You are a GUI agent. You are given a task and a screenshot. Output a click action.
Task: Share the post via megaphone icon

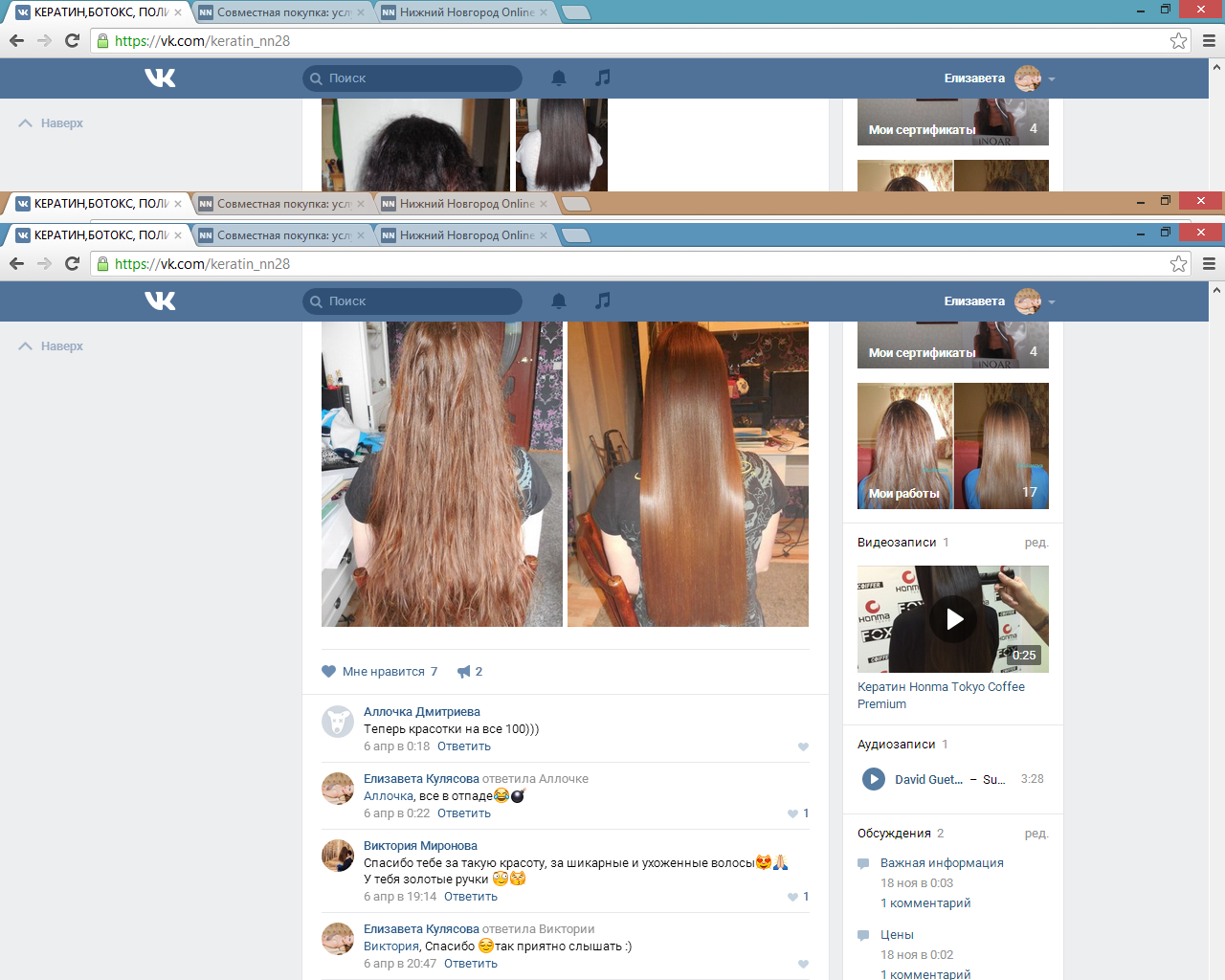(464, 672)
